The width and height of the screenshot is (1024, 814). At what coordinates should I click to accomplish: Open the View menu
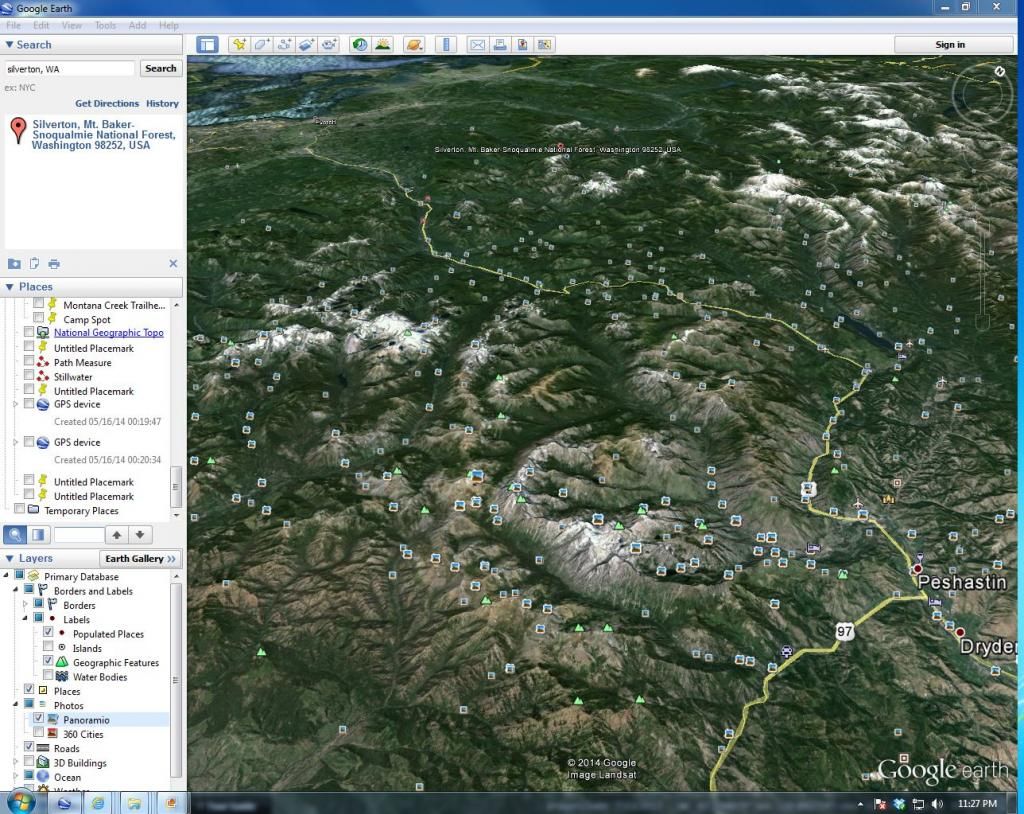(x=72, y=25)
